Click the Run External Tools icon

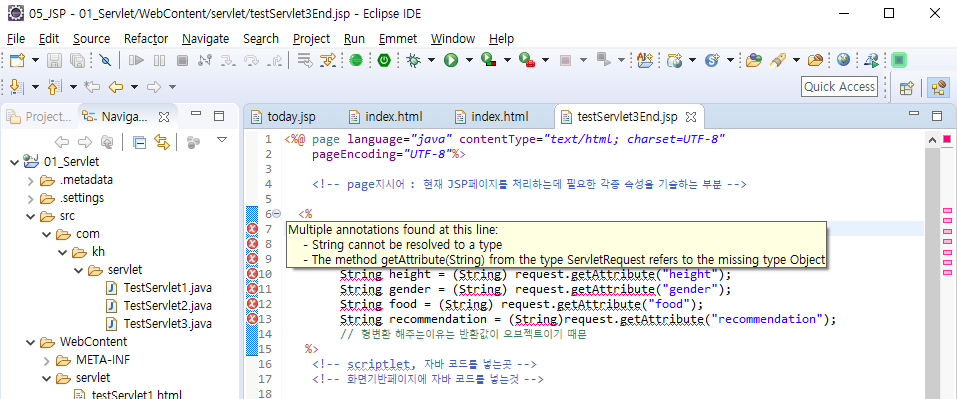(526, 60)
